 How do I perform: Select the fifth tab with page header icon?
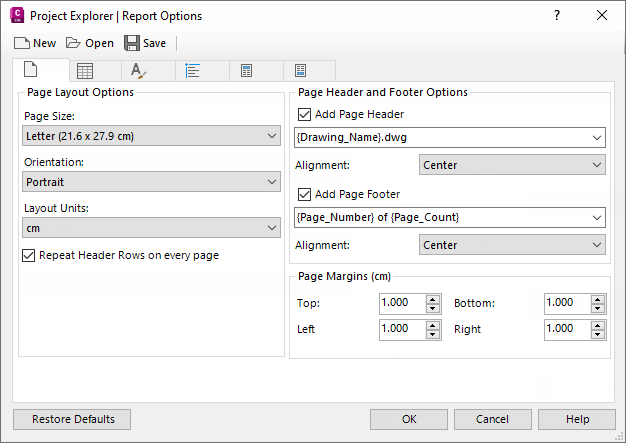(247, 71)
